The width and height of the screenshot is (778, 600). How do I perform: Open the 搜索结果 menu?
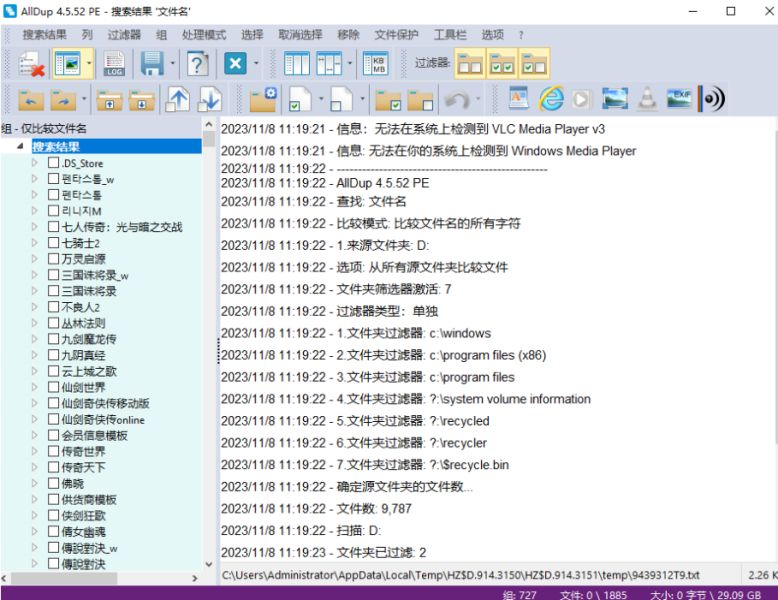(45, 35)
